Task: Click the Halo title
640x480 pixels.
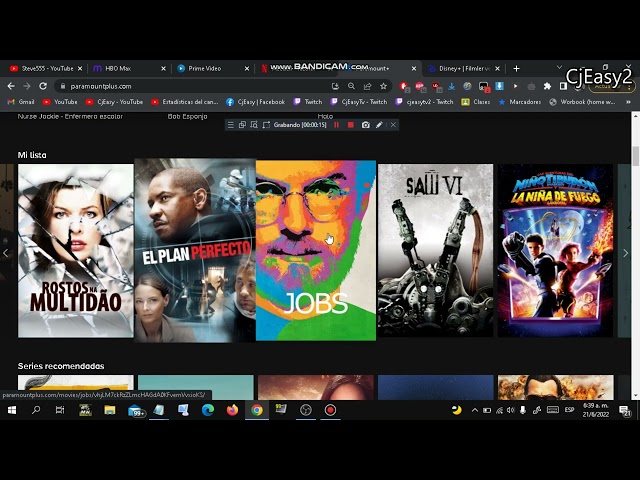Action: pyautogui.click(x=325, y=116)
